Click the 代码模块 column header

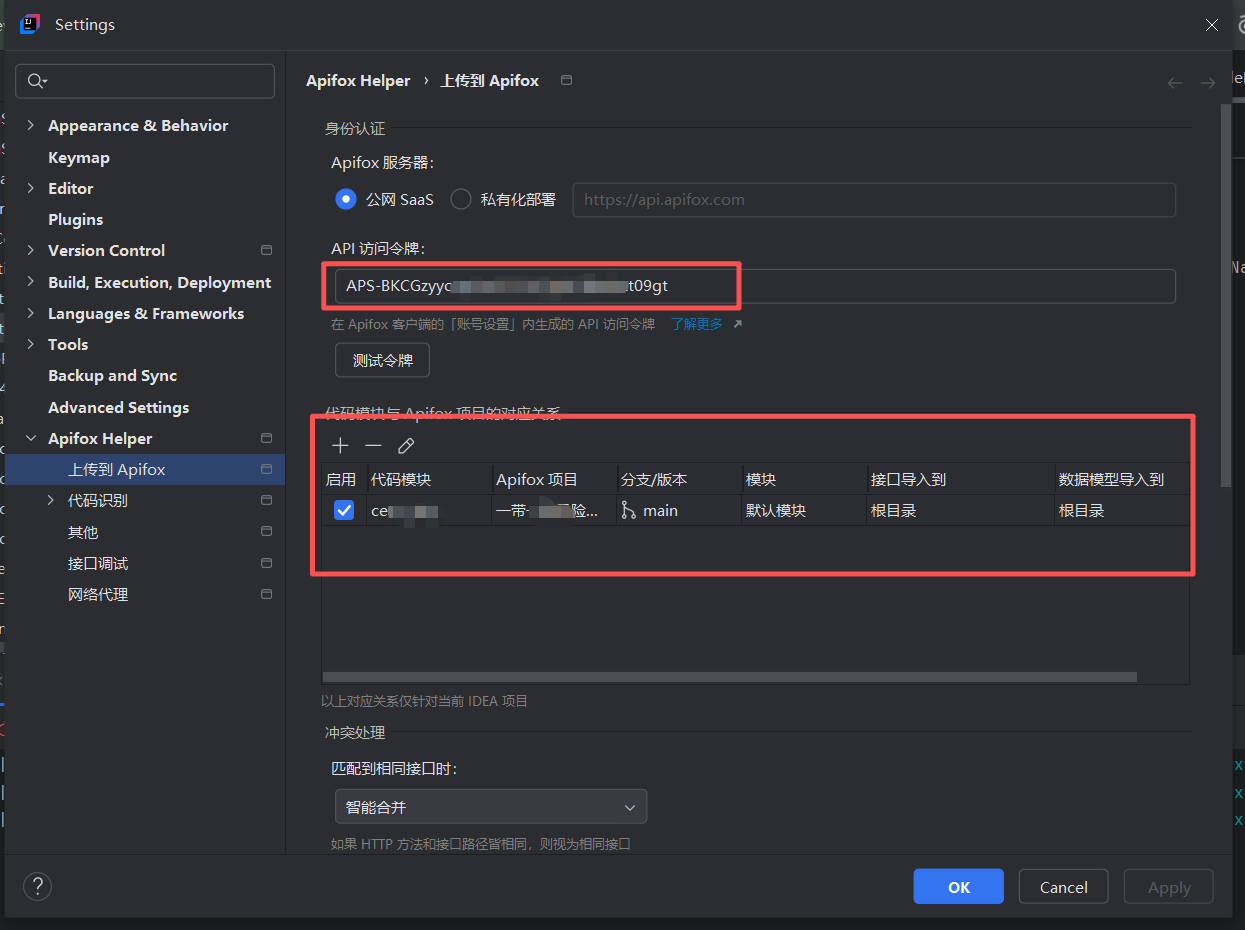coord(429,479)
